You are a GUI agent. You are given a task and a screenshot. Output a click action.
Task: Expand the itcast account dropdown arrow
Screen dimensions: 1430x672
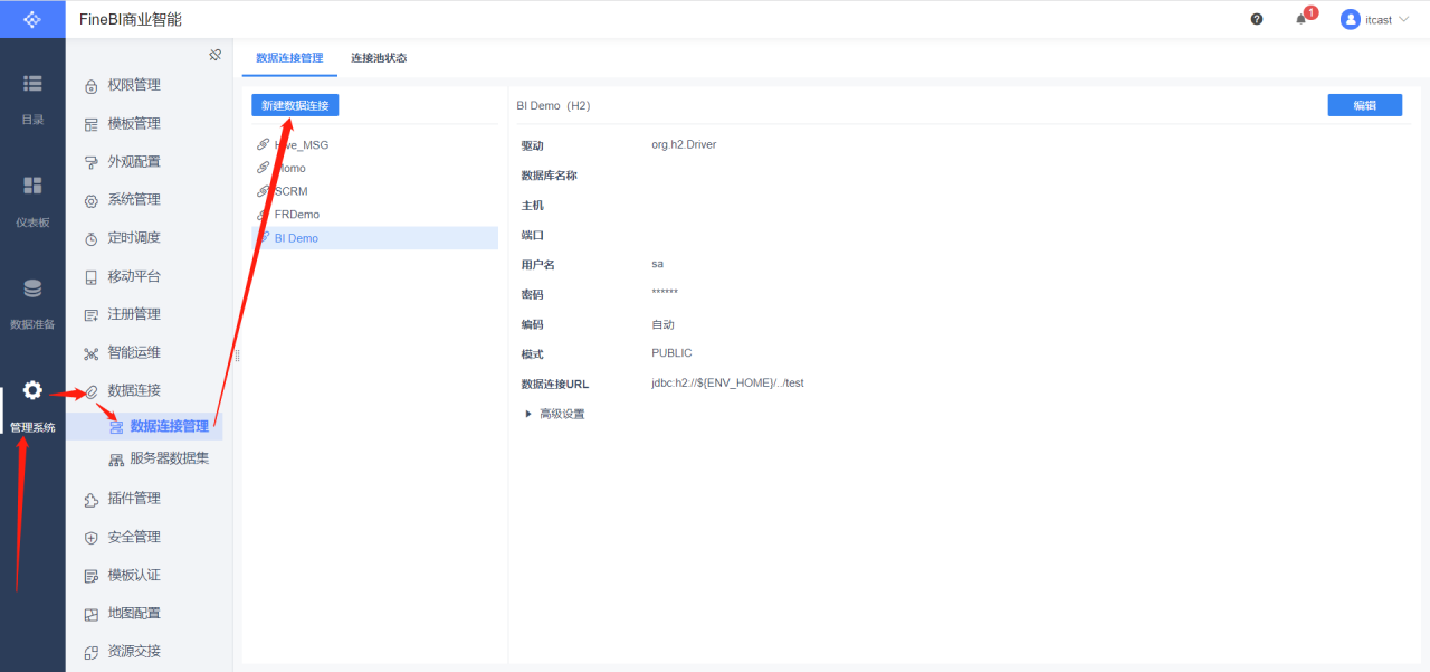[1404, 19]
